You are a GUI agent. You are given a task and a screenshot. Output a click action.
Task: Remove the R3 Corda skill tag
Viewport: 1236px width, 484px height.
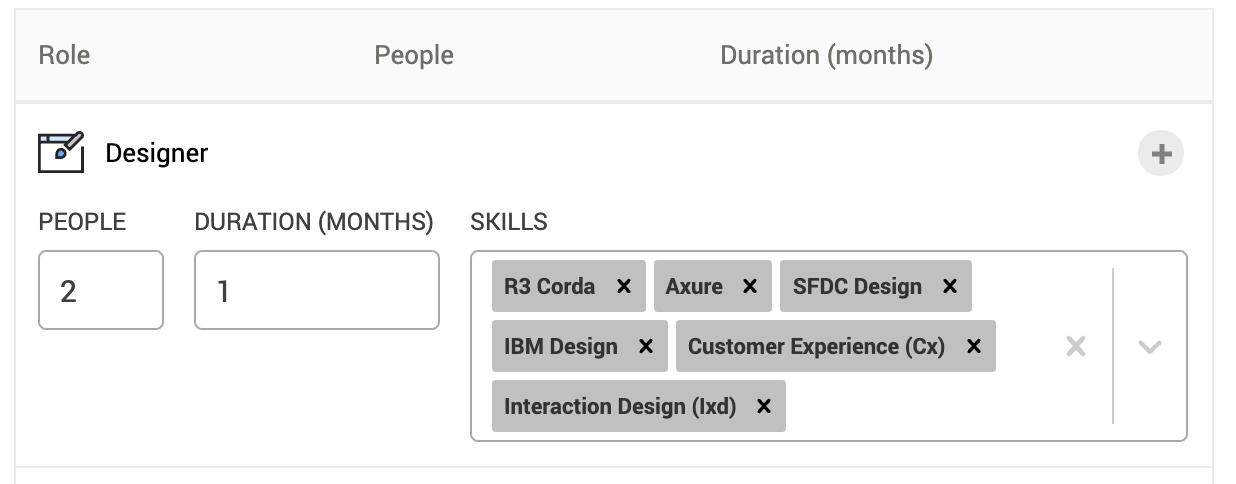[624, 287]
